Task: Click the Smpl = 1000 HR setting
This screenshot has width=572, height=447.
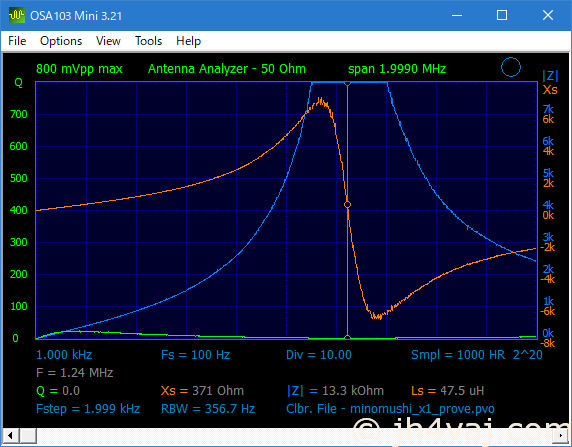Action: [458, 355]
